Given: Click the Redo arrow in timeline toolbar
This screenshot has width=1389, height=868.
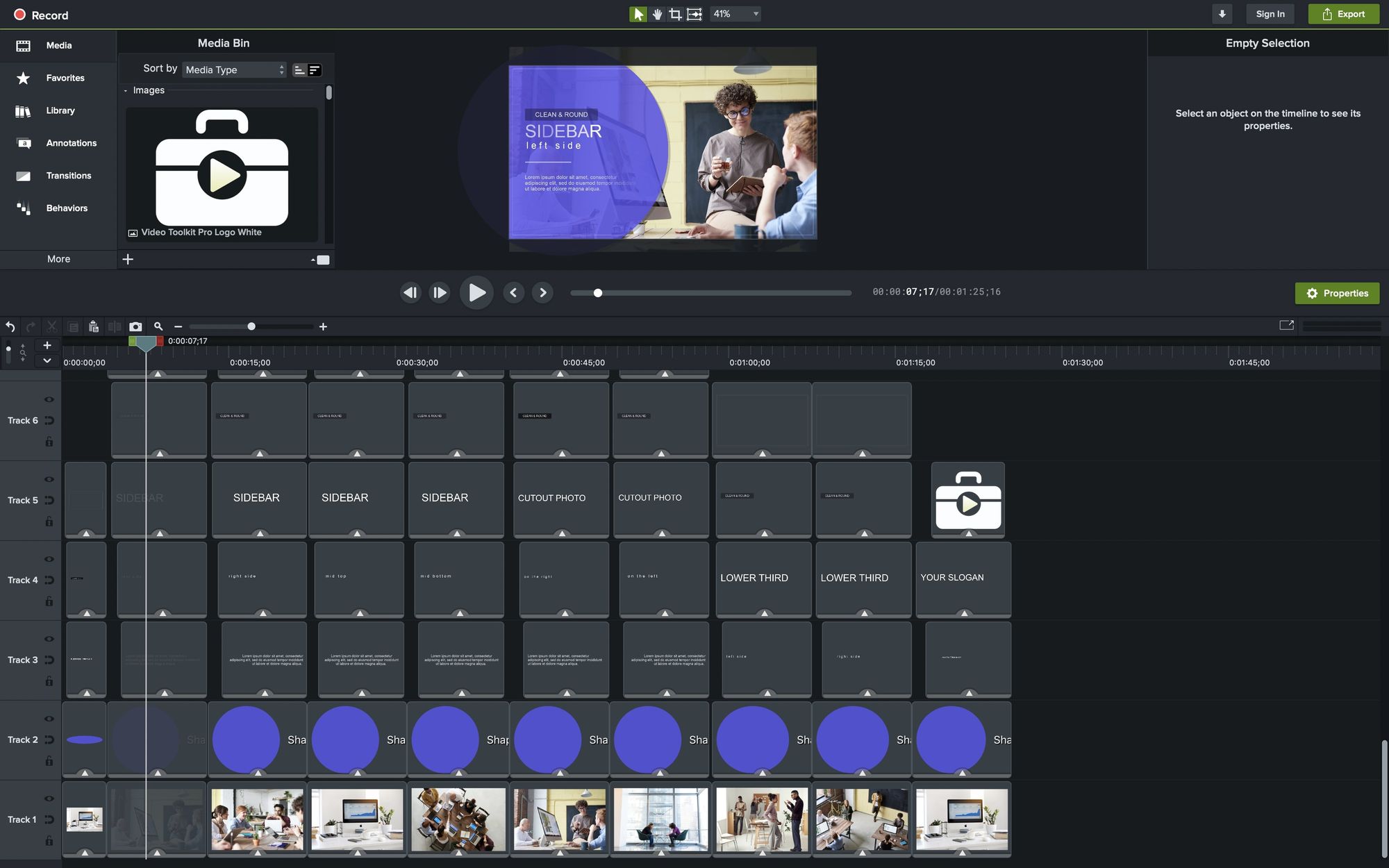Looking at the screenshot, I should coord(31,326).
